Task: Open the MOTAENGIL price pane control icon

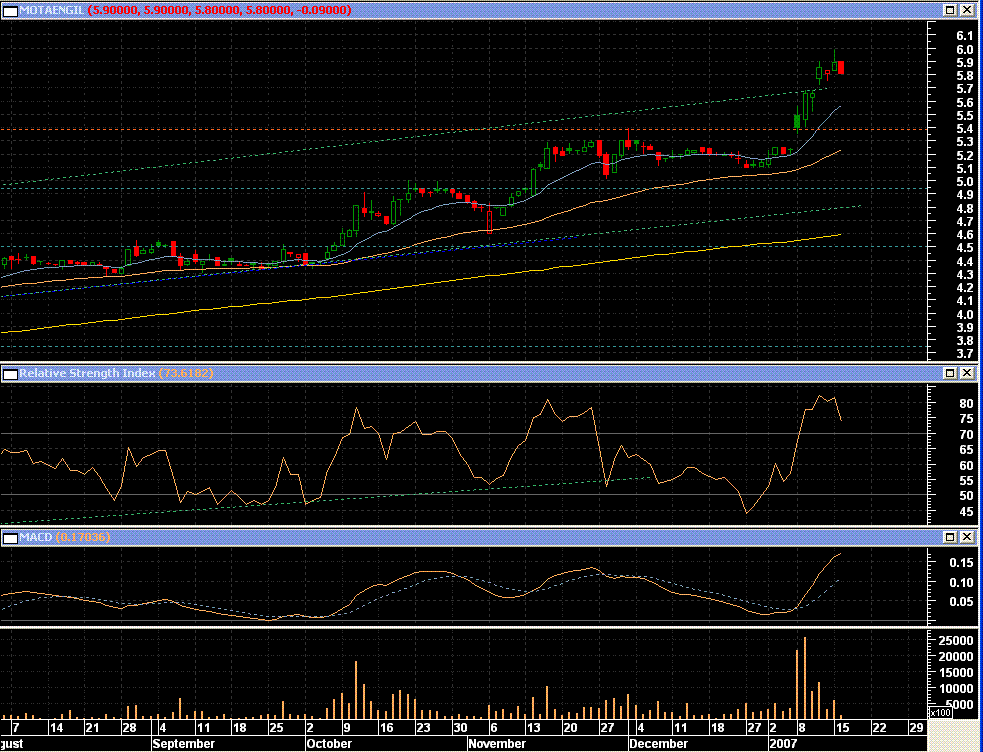Action: pos(9,9)
